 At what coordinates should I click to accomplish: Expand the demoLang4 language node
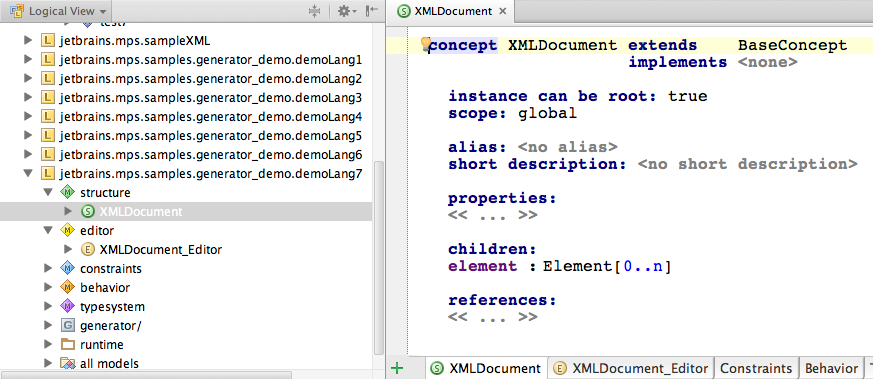(28, 116)
